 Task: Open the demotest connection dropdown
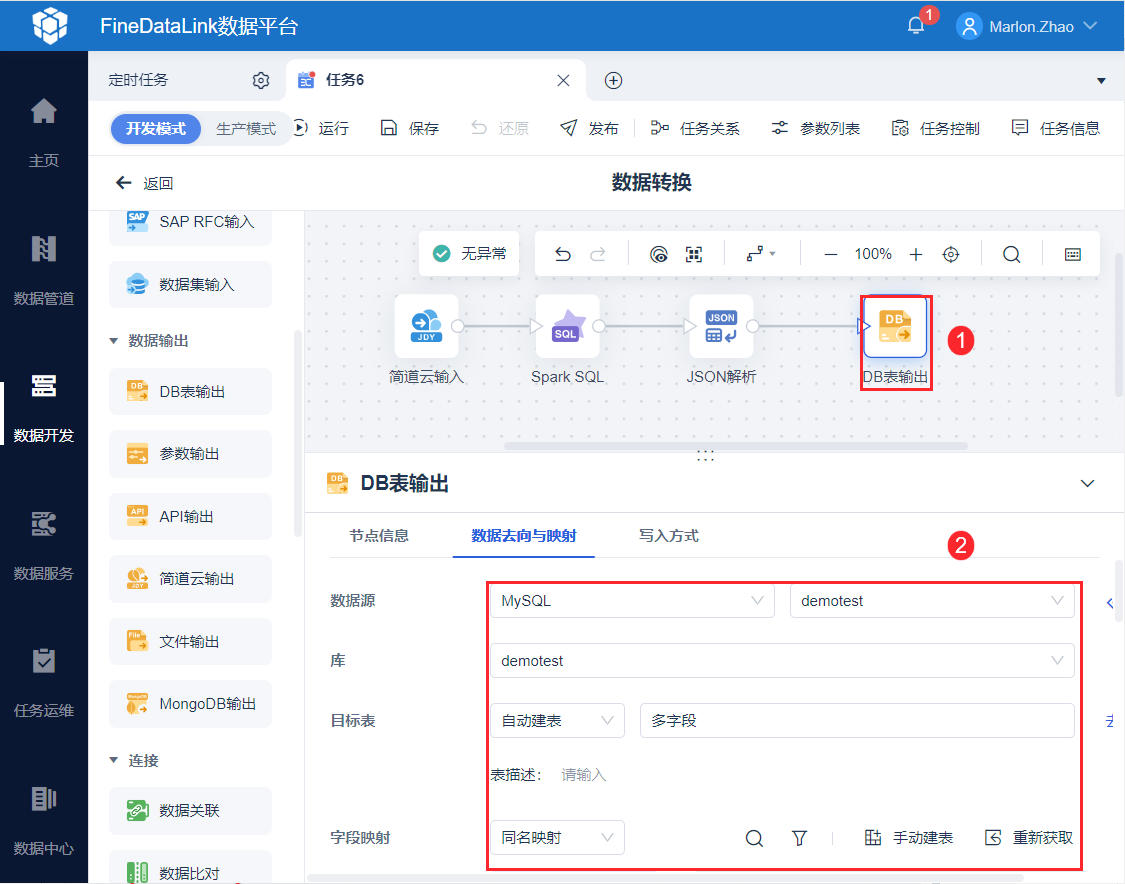point(932,601)
